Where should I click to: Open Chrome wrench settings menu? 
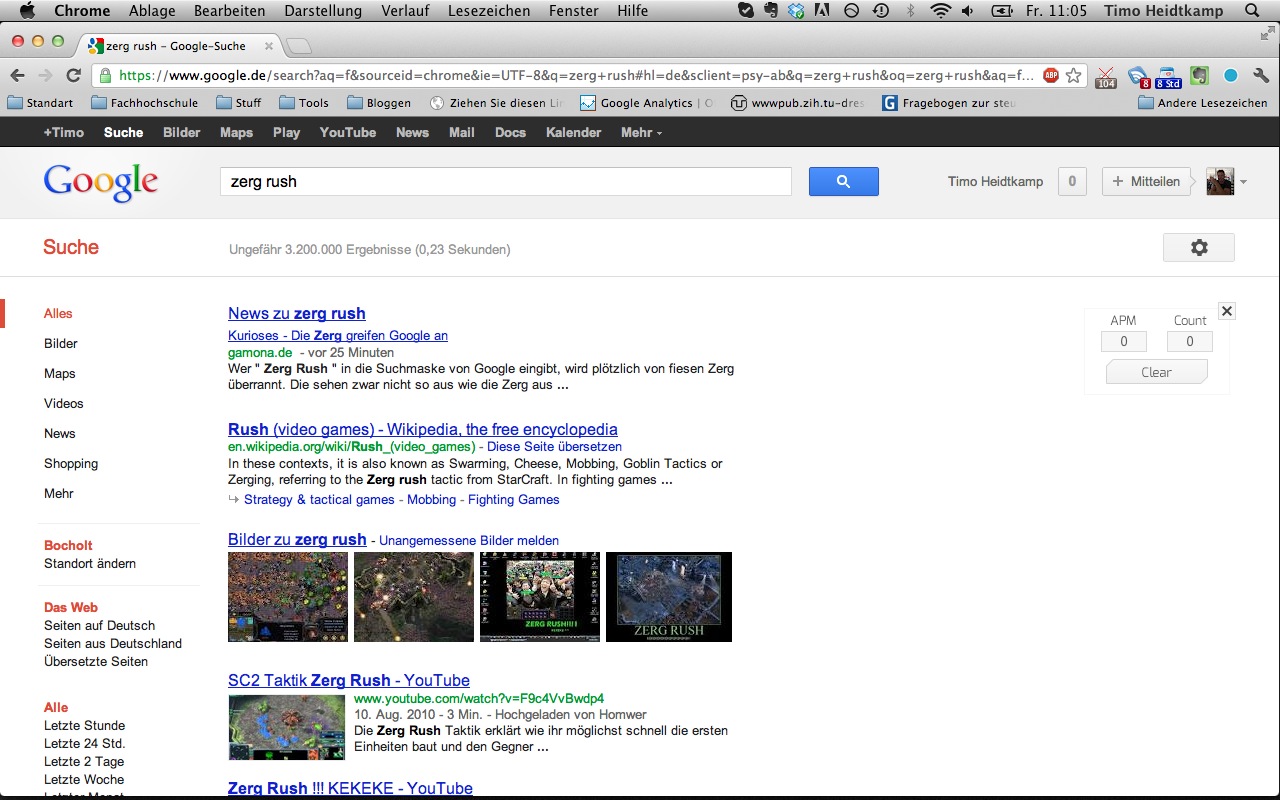pos(1261,75)
